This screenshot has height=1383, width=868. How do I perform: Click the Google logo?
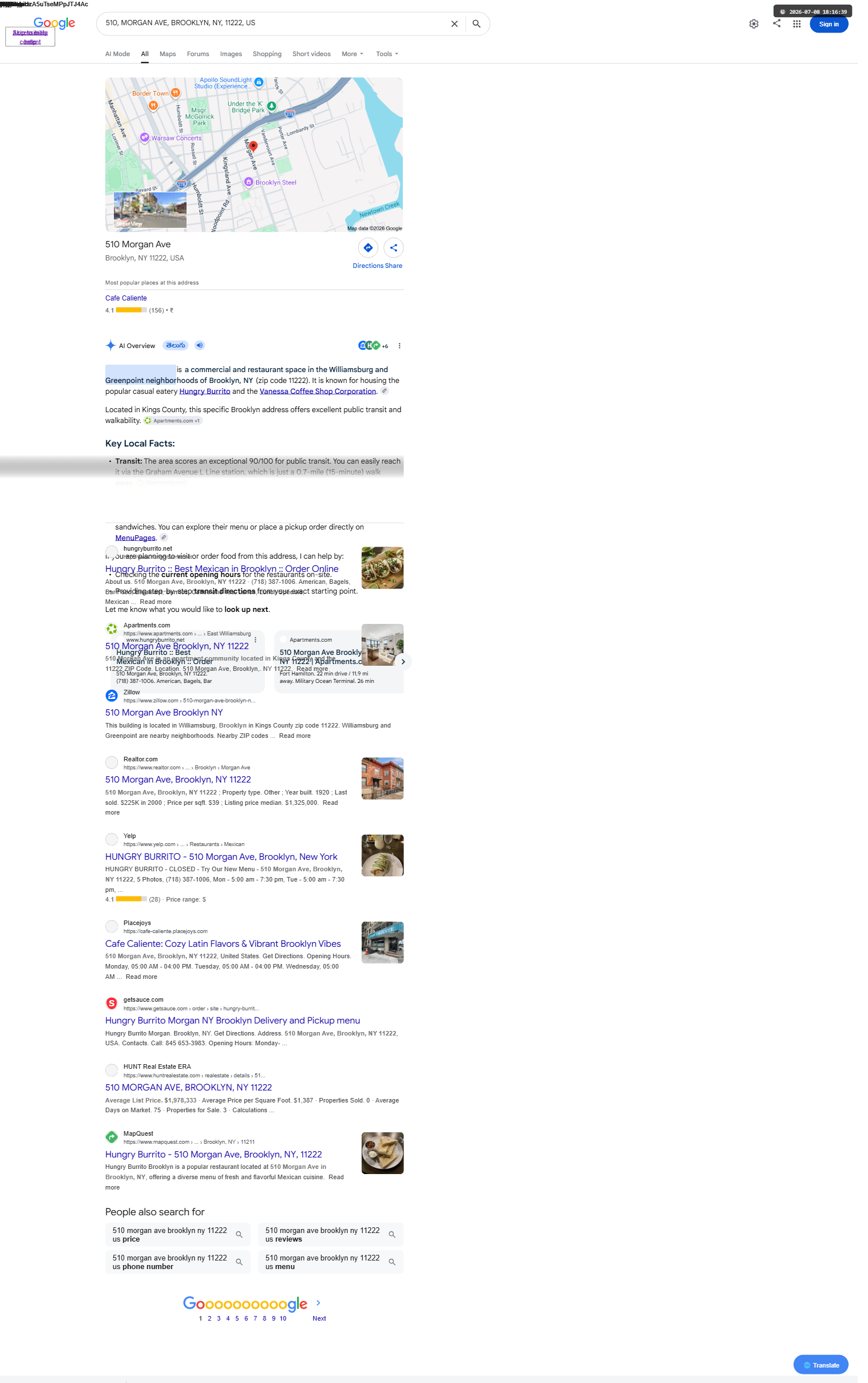(x=55, y=23)
